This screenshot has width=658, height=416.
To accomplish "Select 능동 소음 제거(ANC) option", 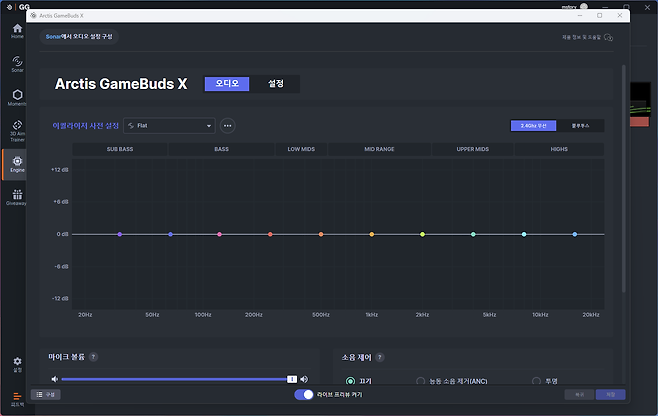I will pos(420,381).
